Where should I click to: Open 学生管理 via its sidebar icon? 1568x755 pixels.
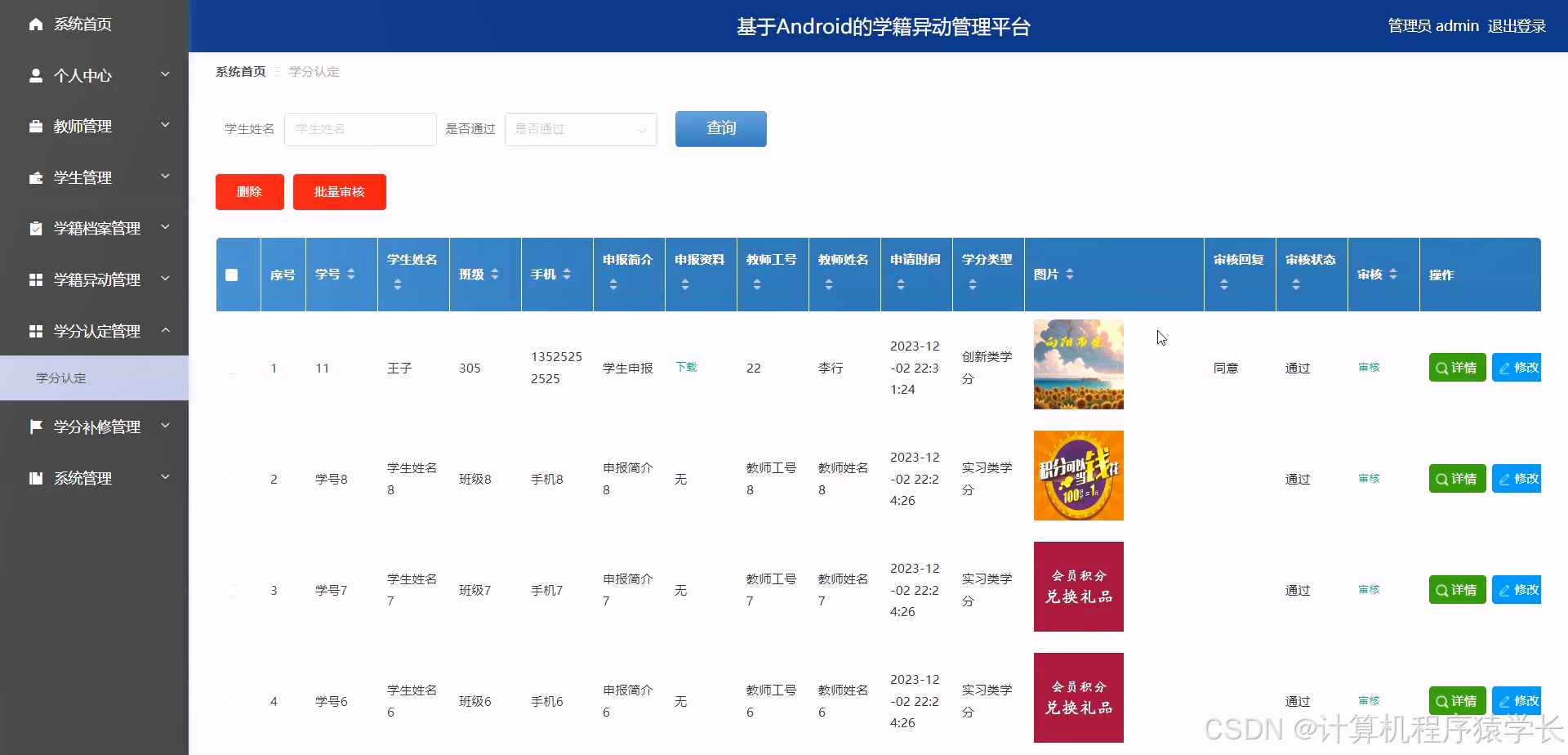pos(34,176)
